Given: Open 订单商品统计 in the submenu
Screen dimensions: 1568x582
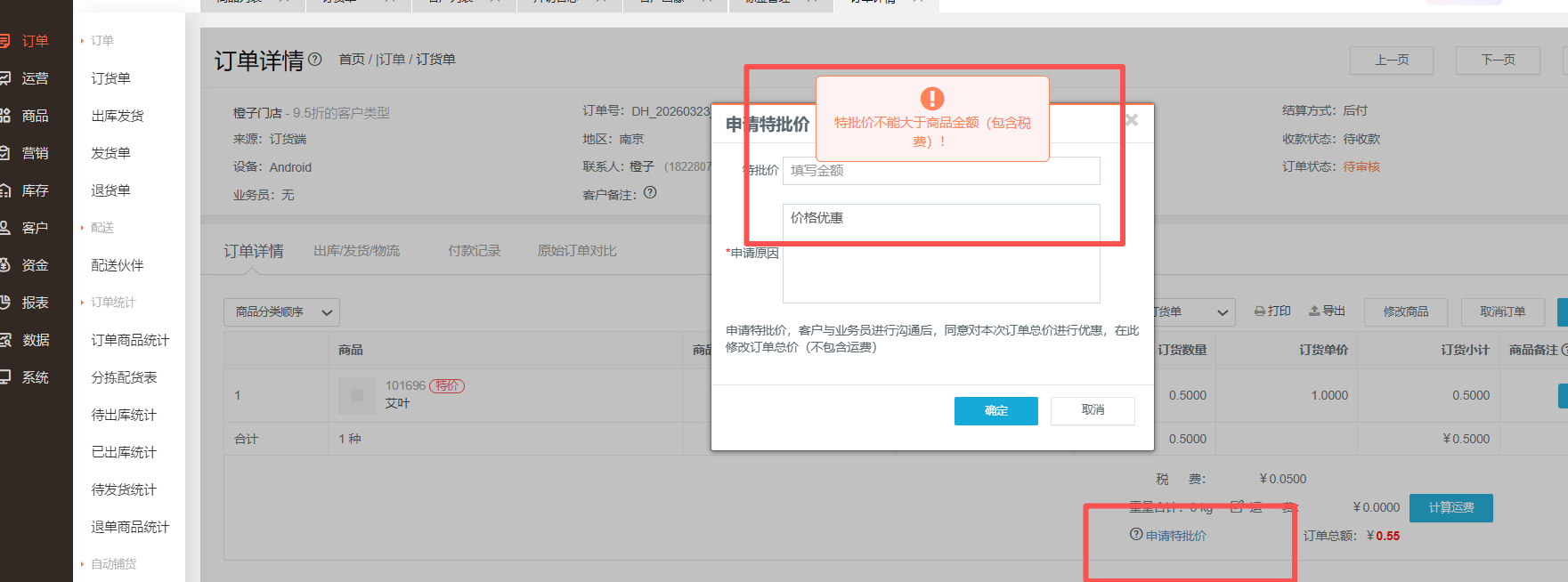Looking at the screenshot, I should [x=130, y=340].
